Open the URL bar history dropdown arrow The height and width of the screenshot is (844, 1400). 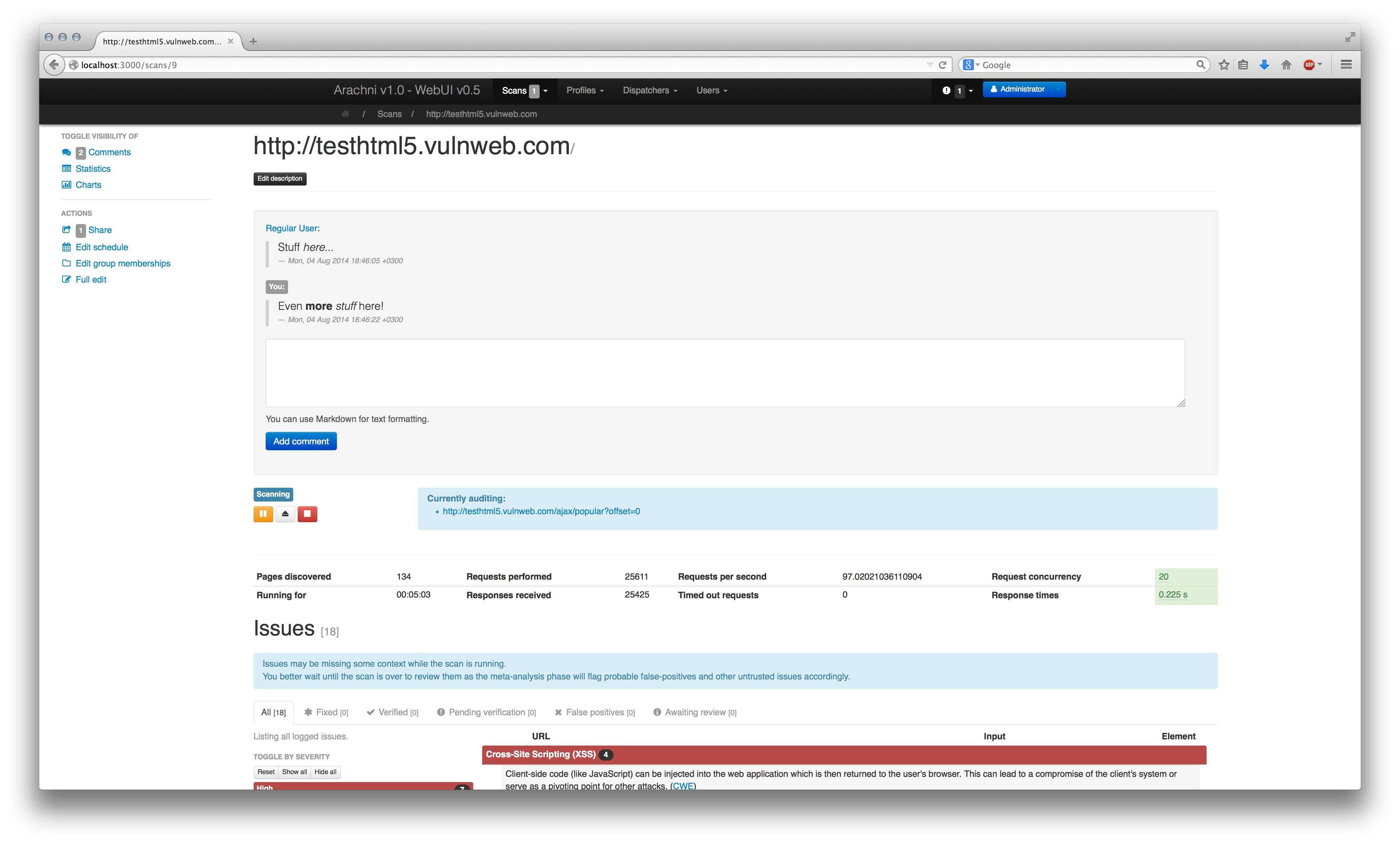pos(930,65)
